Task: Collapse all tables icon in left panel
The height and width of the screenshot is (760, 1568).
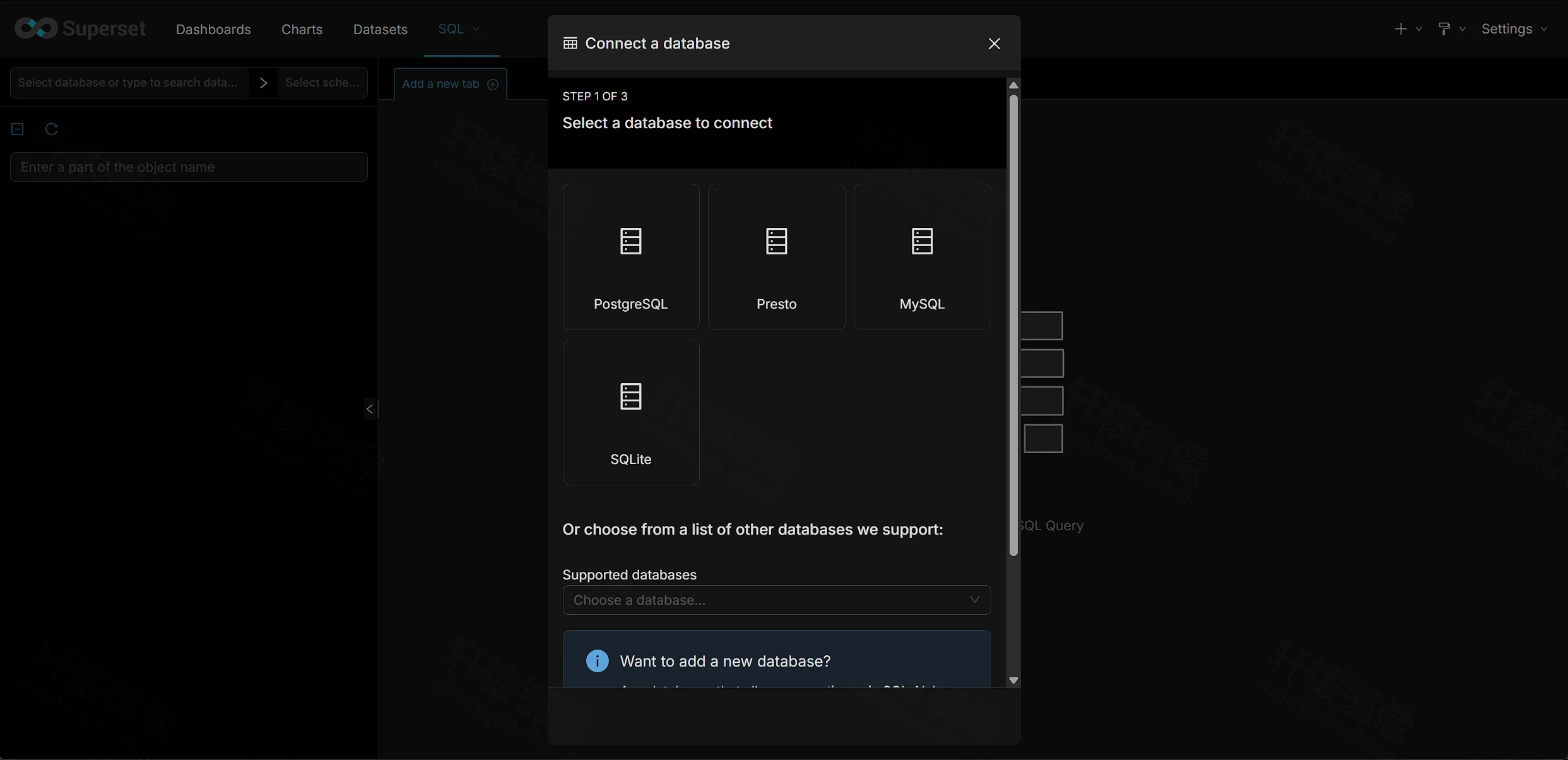Action: point(18,129)
